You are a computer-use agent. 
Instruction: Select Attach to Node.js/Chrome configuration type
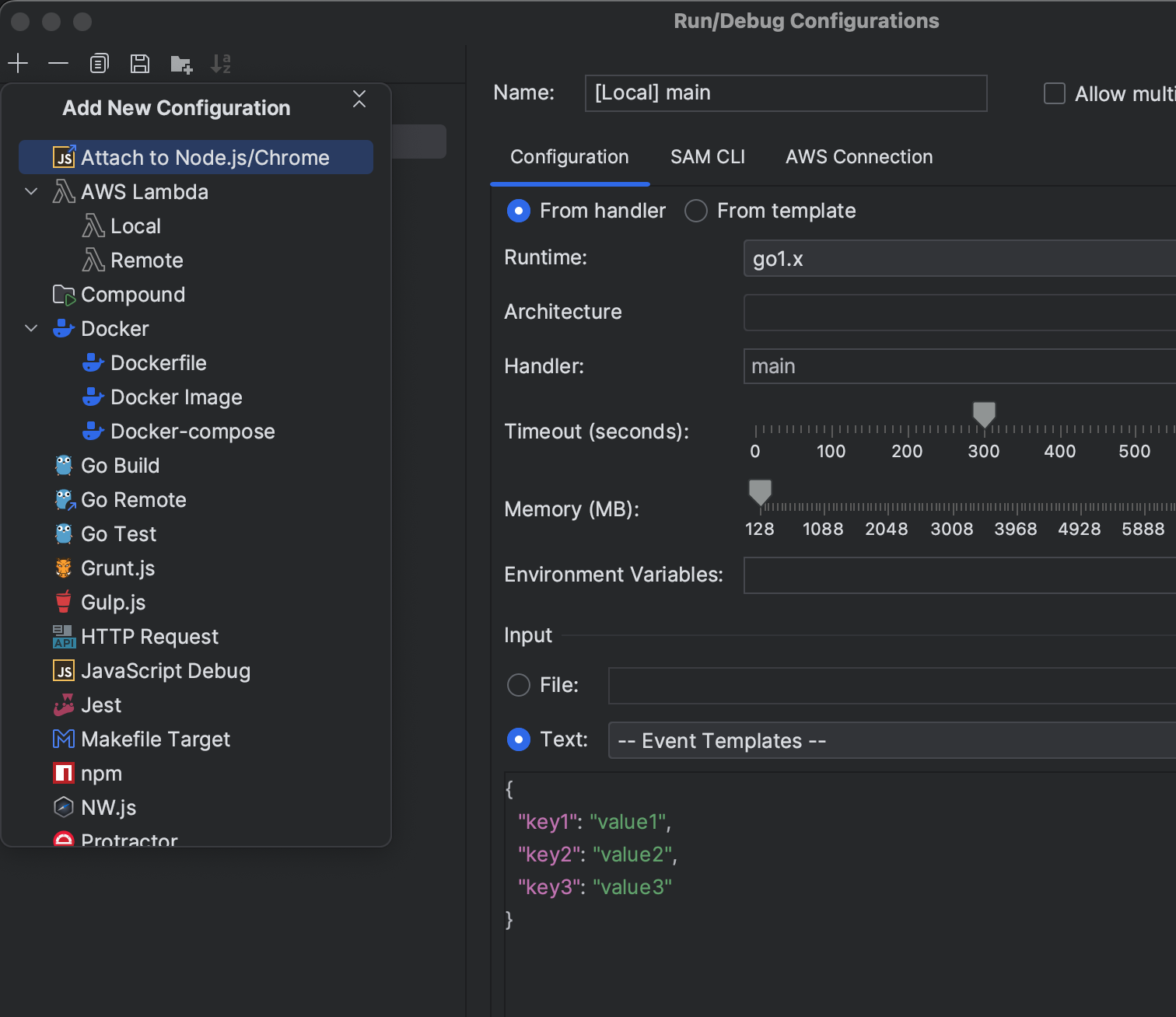196,157
